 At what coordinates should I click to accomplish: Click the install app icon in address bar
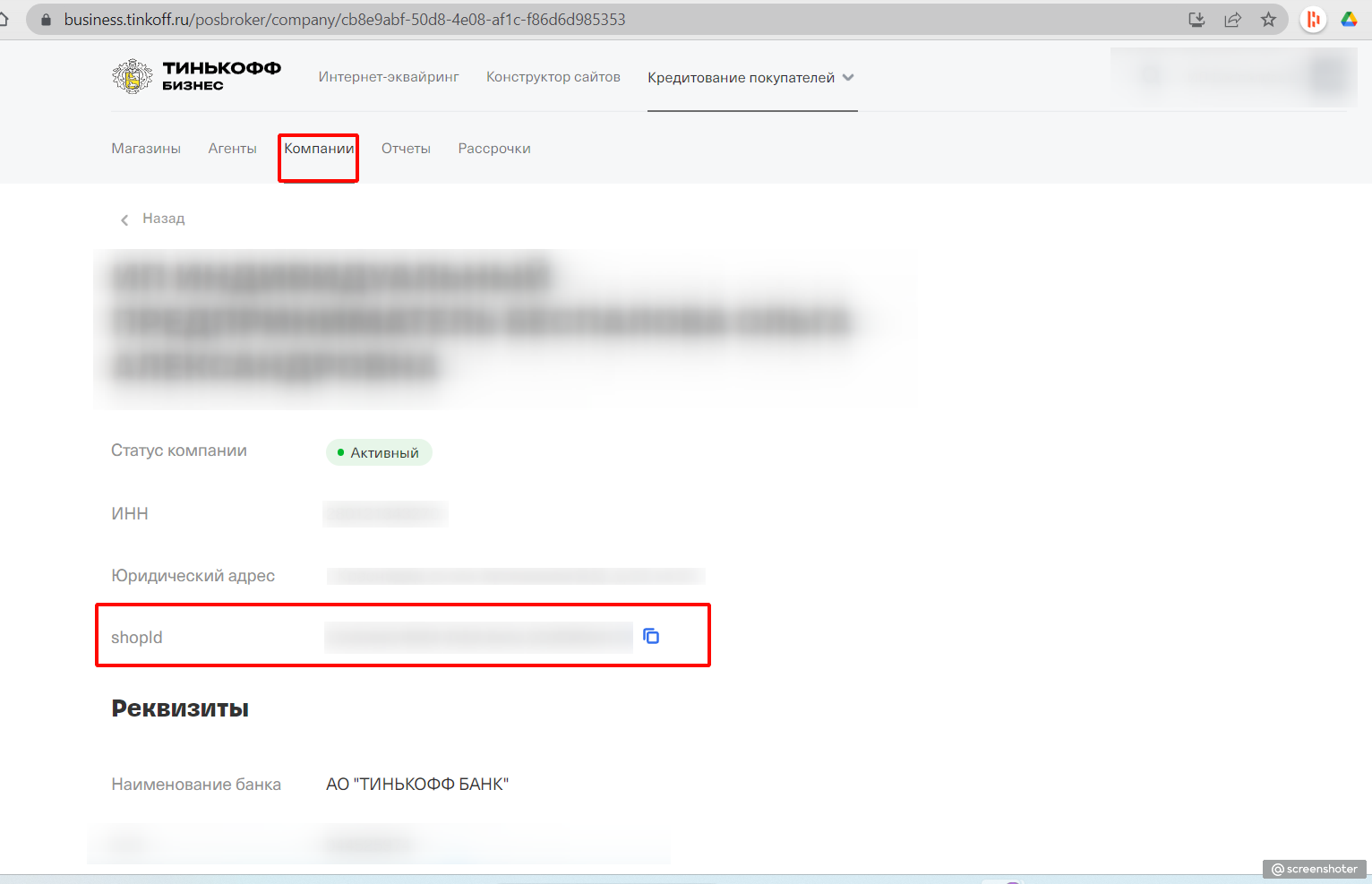click(x=1196, y=20)
